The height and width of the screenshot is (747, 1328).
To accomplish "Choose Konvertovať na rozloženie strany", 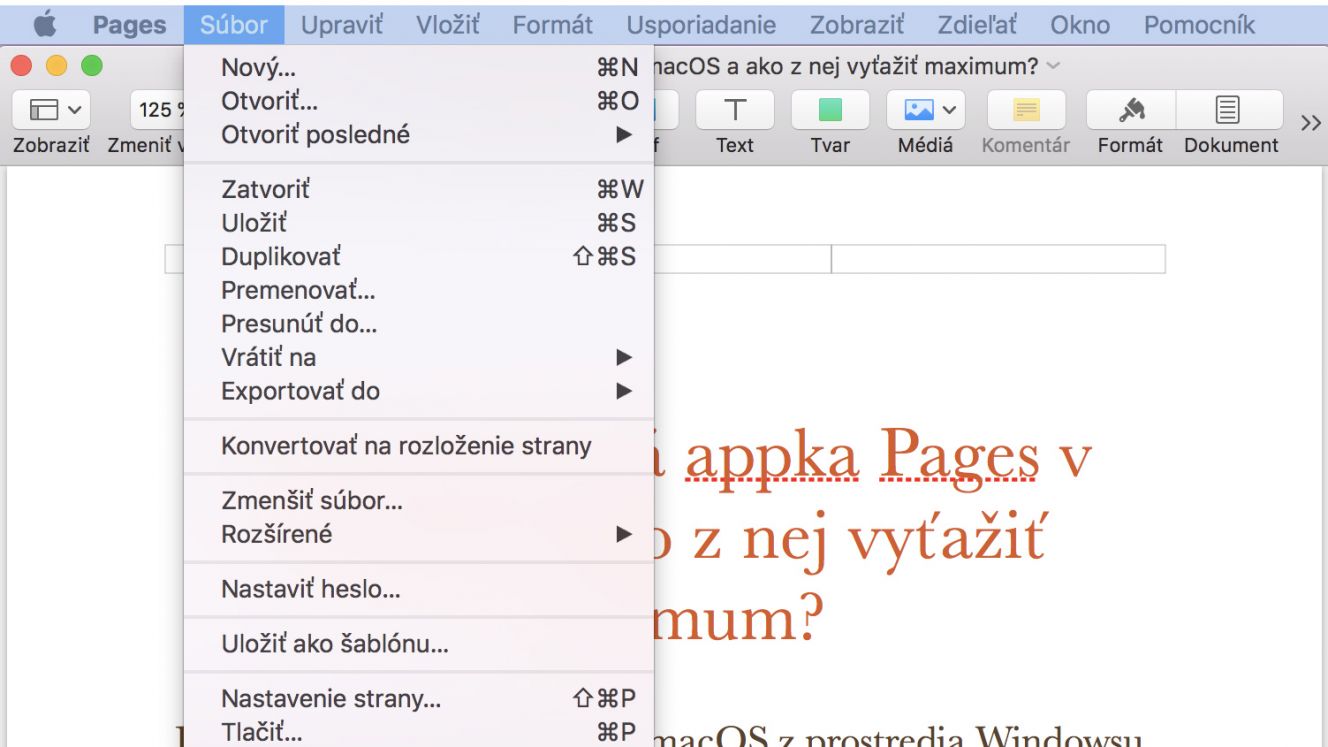I will (419, 446).
